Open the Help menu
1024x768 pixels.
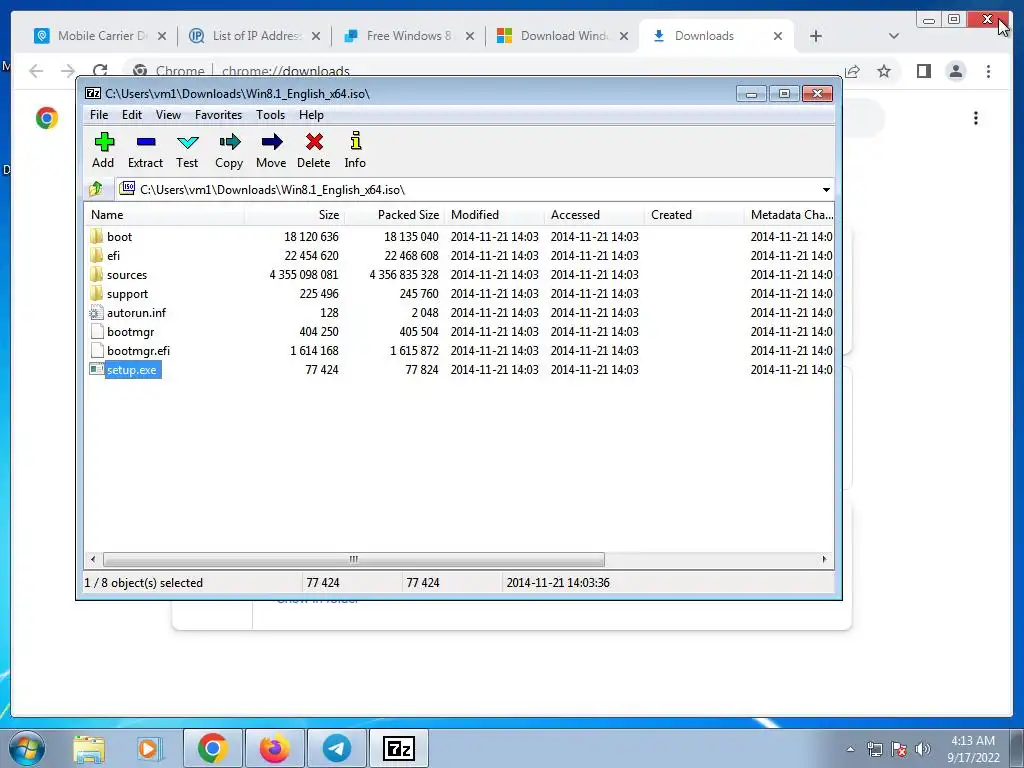click(311, 115)
